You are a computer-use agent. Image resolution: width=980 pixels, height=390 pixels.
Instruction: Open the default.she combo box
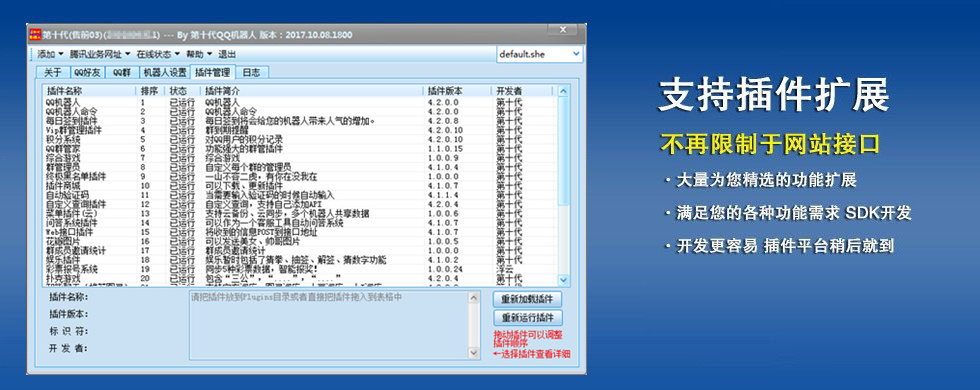tap(540, 54)
